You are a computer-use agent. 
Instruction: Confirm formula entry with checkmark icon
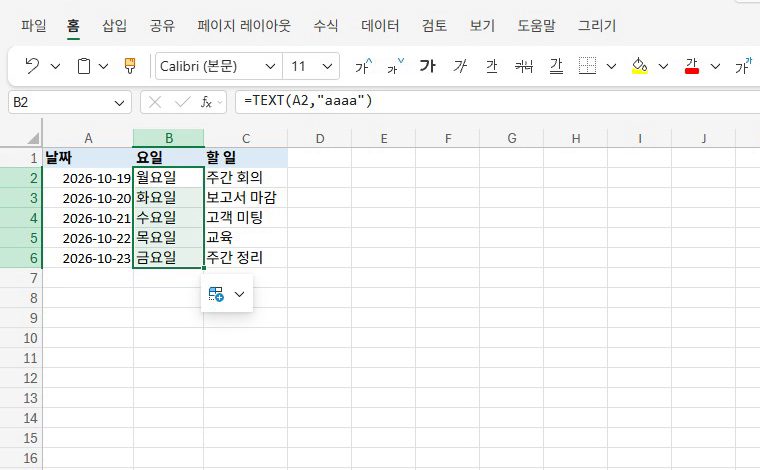pos(183,102)
